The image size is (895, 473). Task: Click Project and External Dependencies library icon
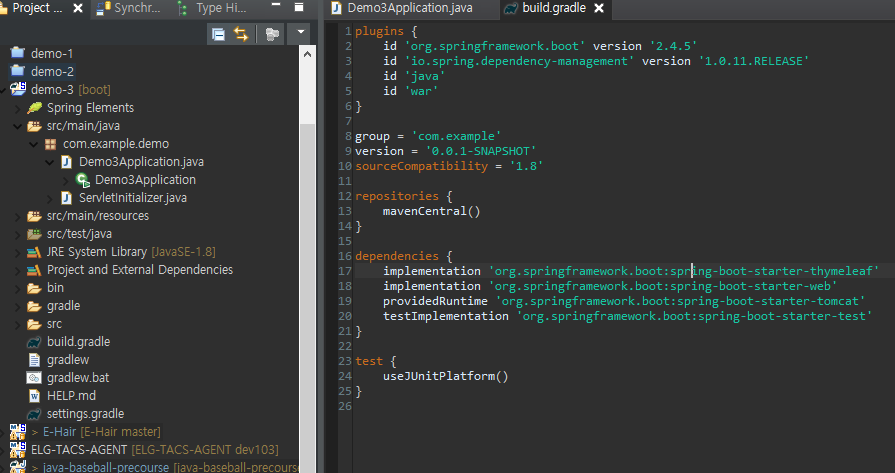click(34, 270)
